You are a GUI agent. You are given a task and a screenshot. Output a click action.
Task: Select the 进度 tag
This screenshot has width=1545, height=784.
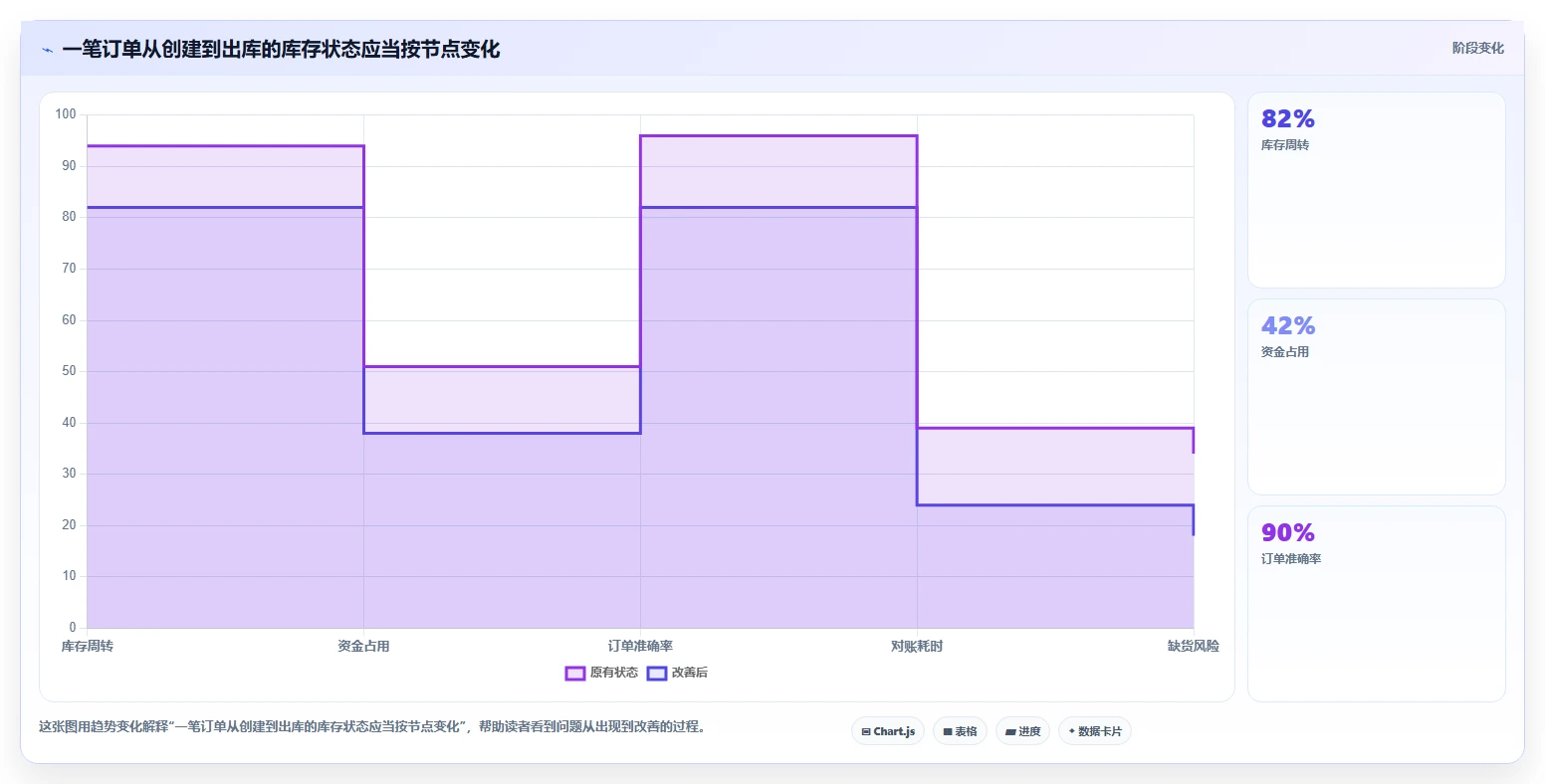coord(1022,731)
